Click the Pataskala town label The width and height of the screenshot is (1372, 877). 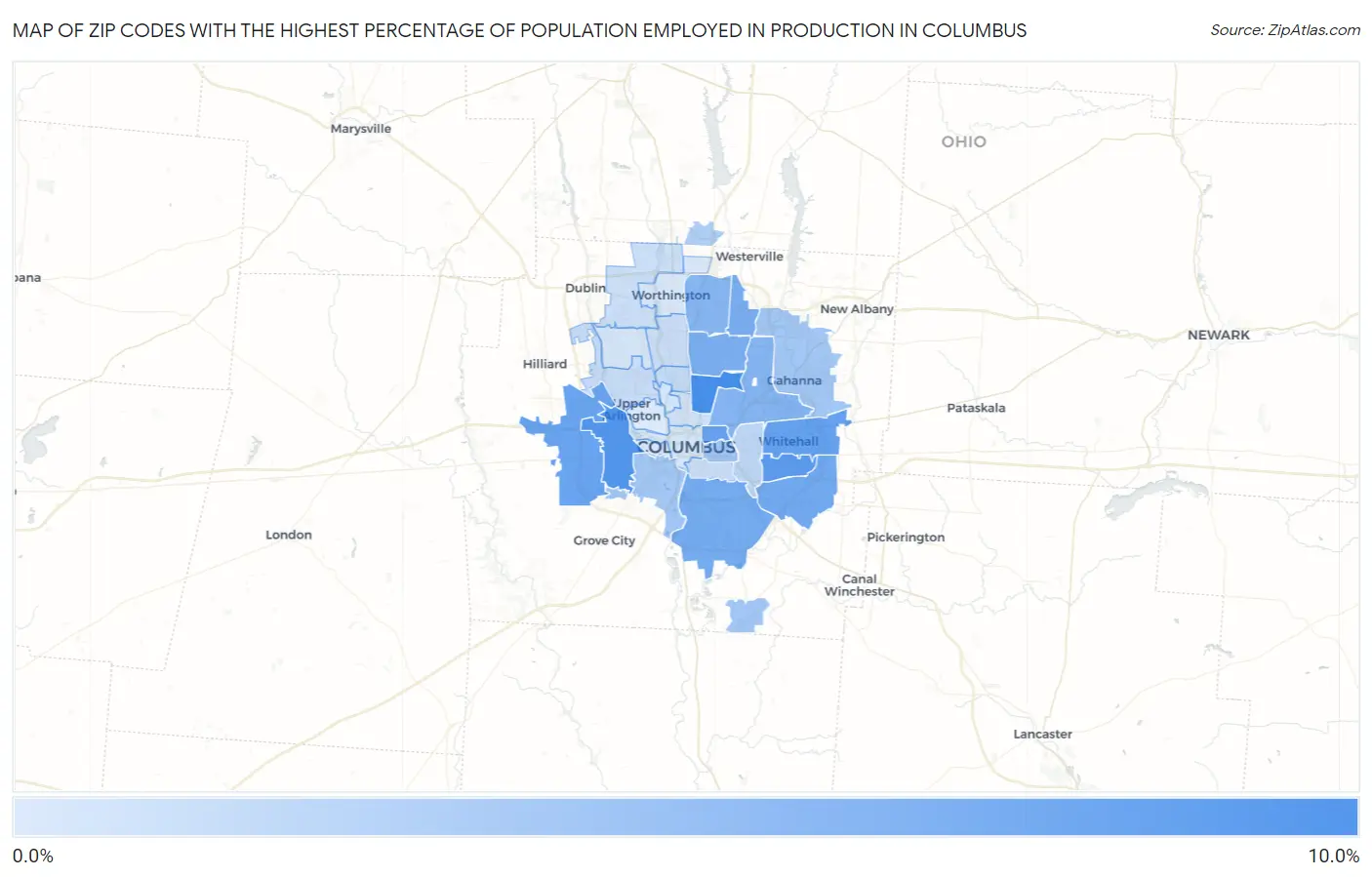click(x=976, y=408)
